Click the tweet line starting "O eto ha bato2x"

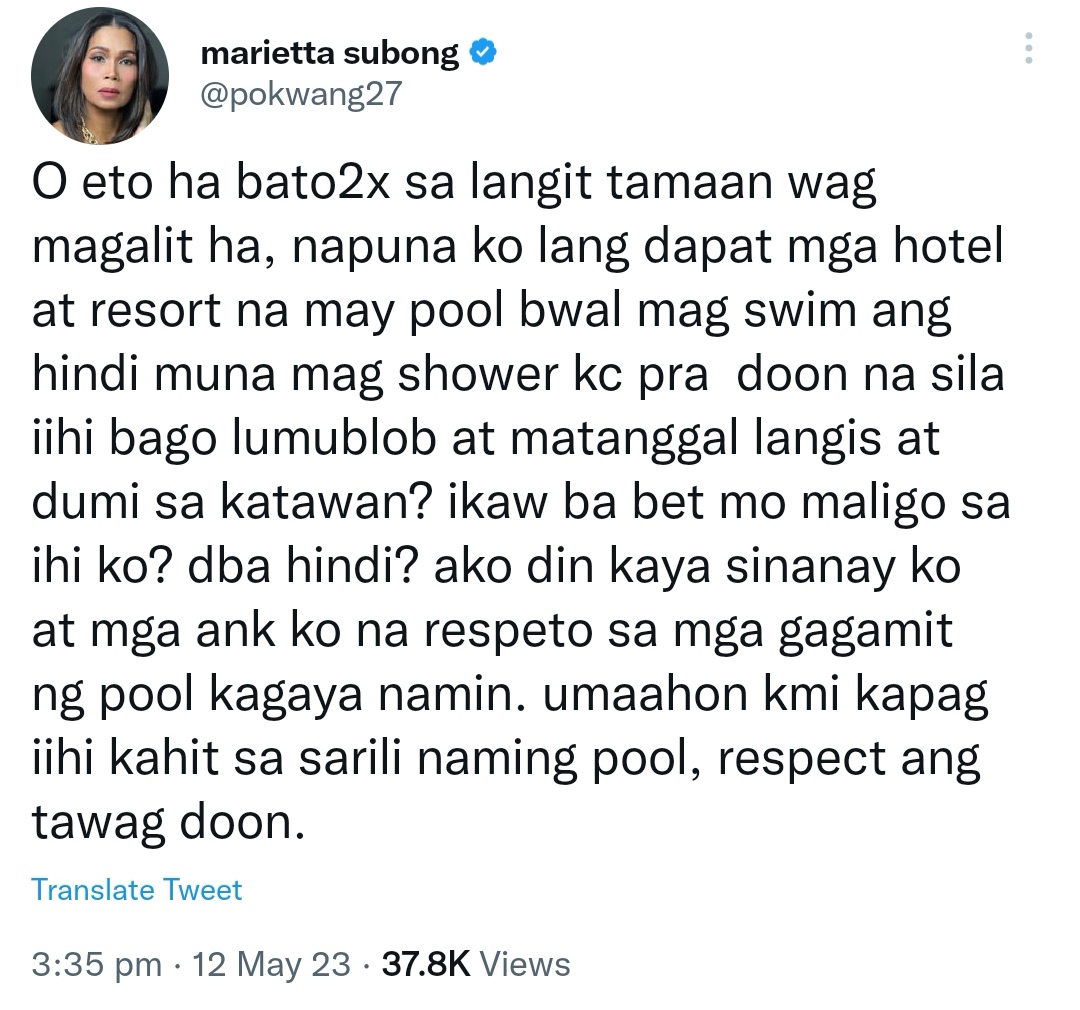coord(454,183)
